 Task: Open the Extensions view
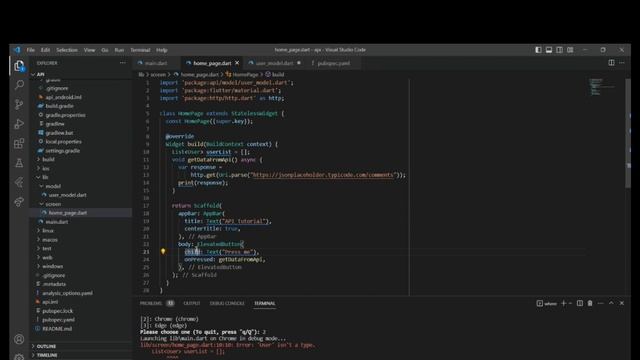(x=19, y=144)
